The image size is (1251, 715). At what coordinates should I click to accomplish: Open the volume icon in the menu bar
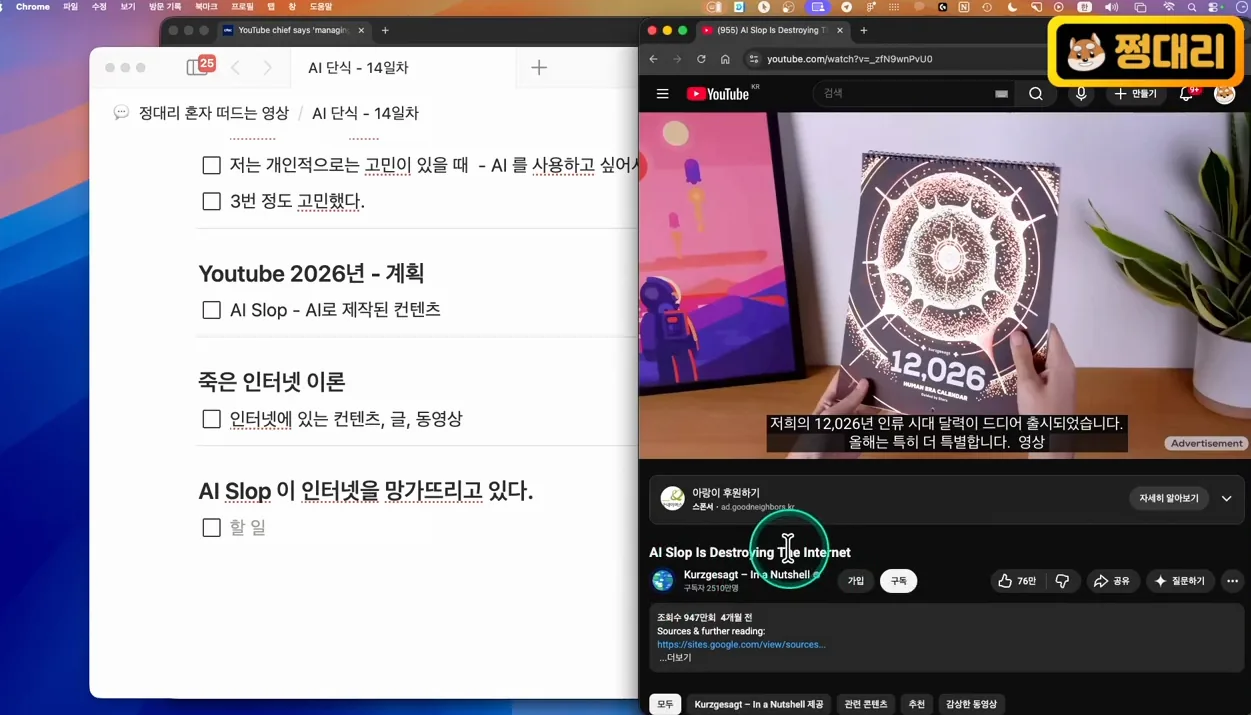tap(1111, 7)
